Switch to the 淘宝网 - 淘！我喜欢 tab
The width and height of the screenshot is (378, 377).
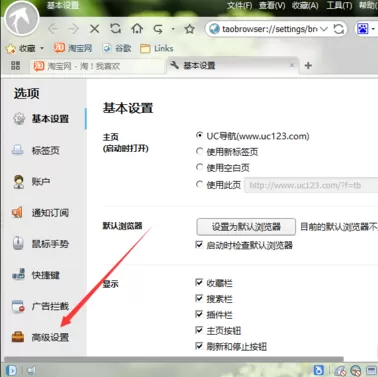click(97, 66)
